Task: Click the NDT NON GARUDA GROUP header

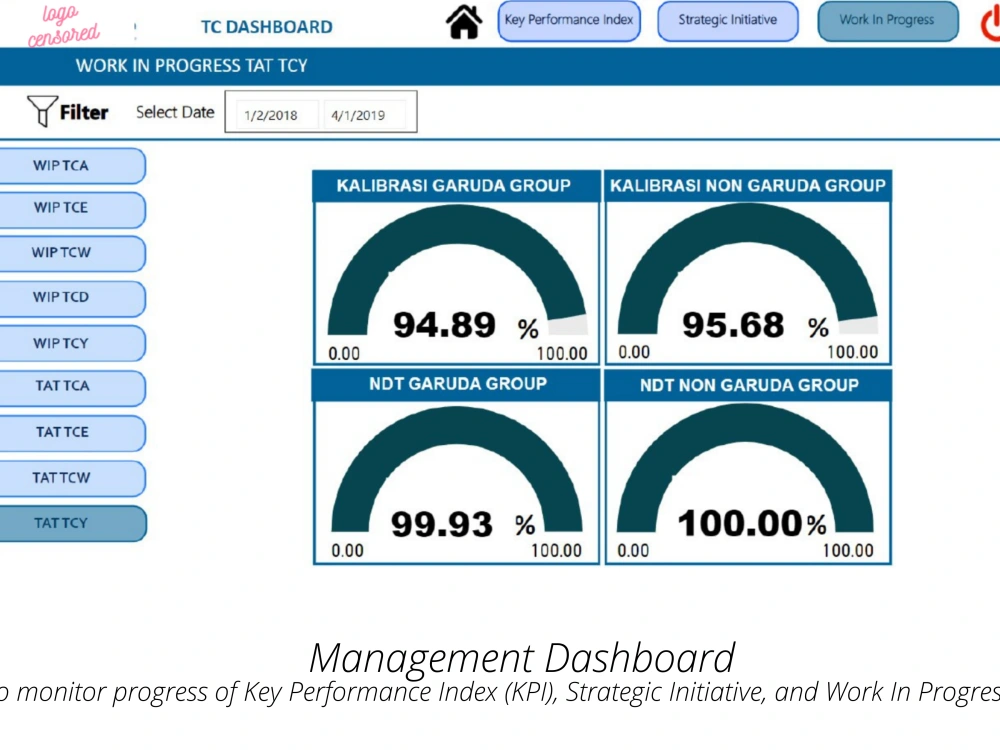Action: coord(749,385)
